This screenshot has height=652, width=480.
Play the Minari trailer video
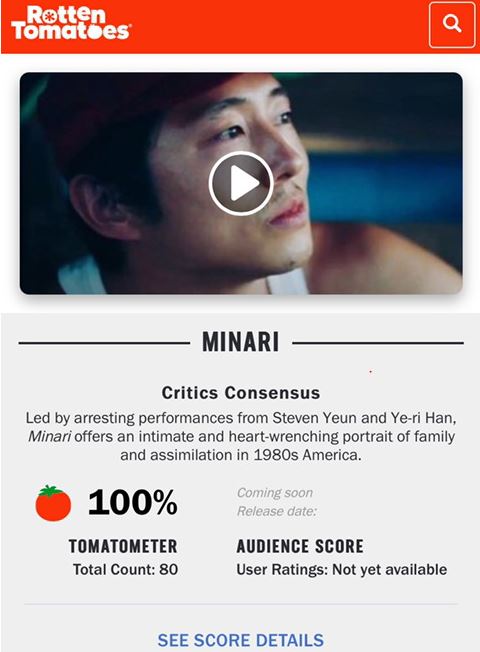[x=241, y=183]
